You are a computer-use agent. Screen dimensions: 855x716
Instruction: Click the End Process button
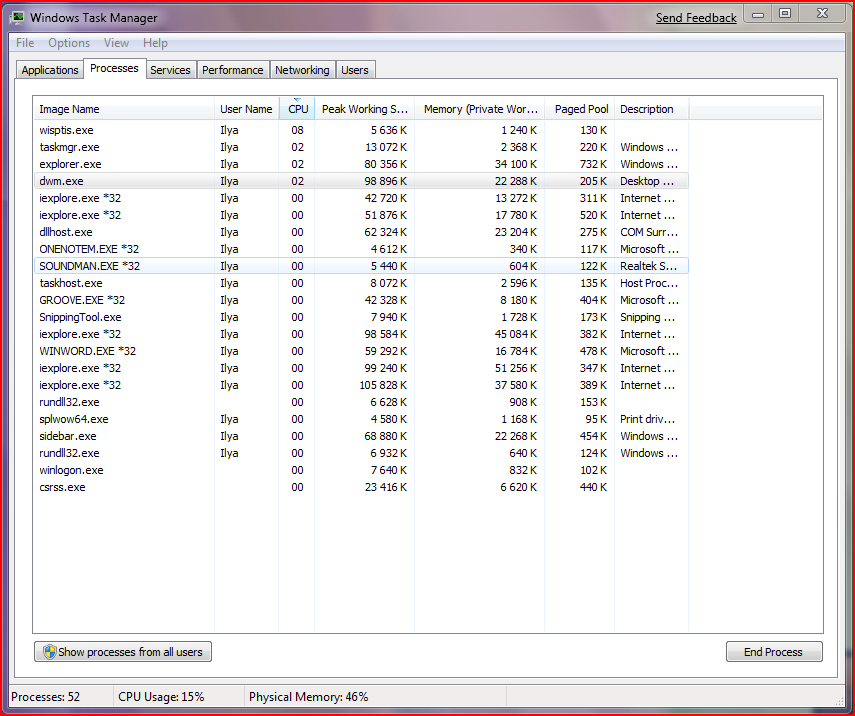[x=774, y=652]
